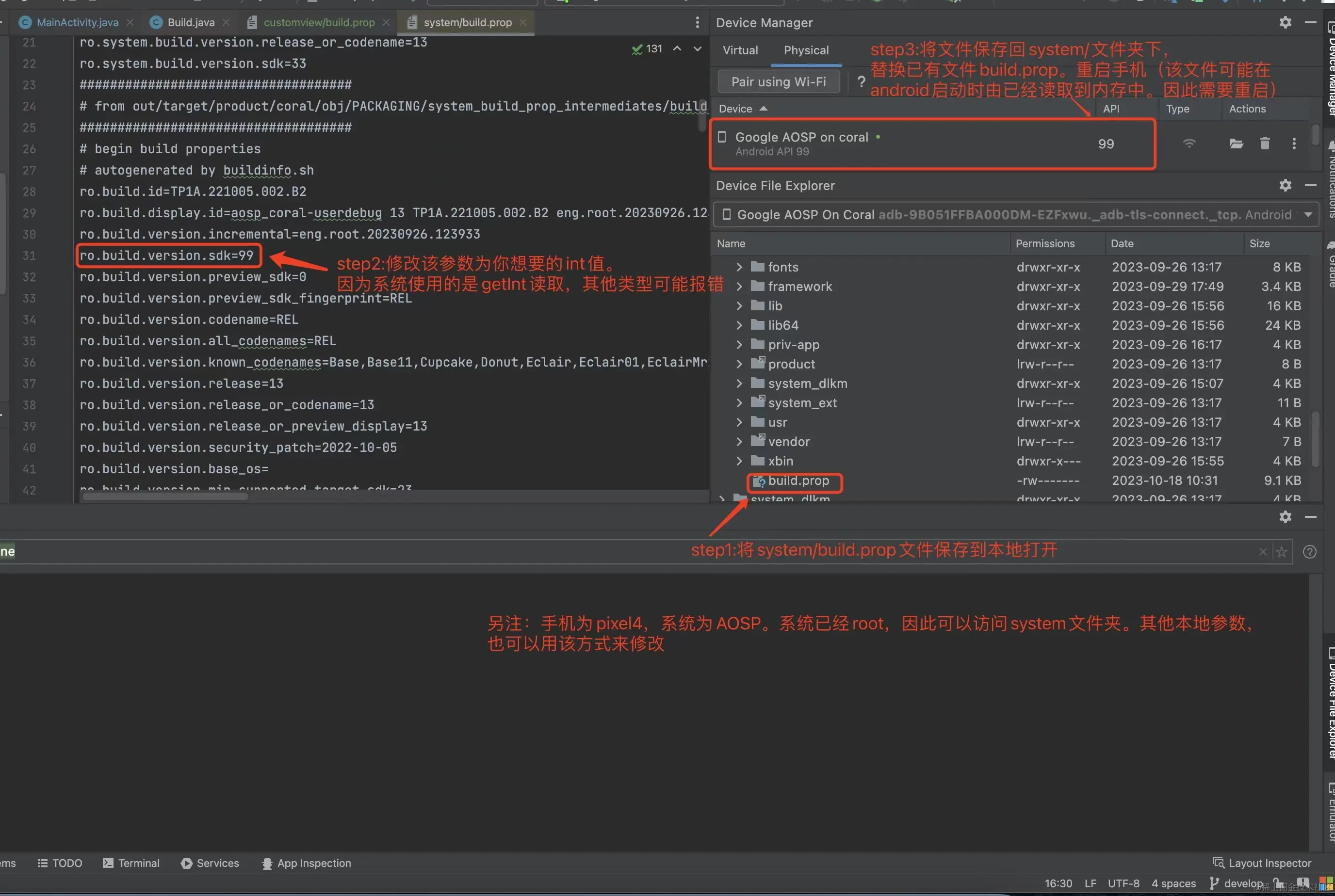Expand the framework folder

(x=739, y=286)
